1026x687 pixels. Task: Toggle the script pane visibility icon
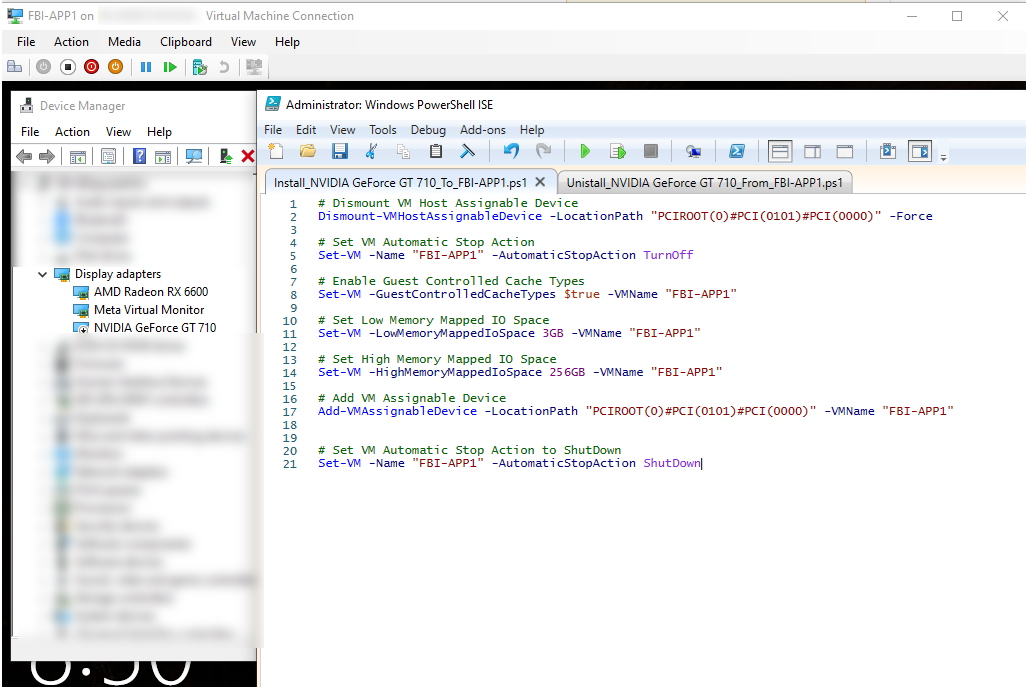click(919, 151)
